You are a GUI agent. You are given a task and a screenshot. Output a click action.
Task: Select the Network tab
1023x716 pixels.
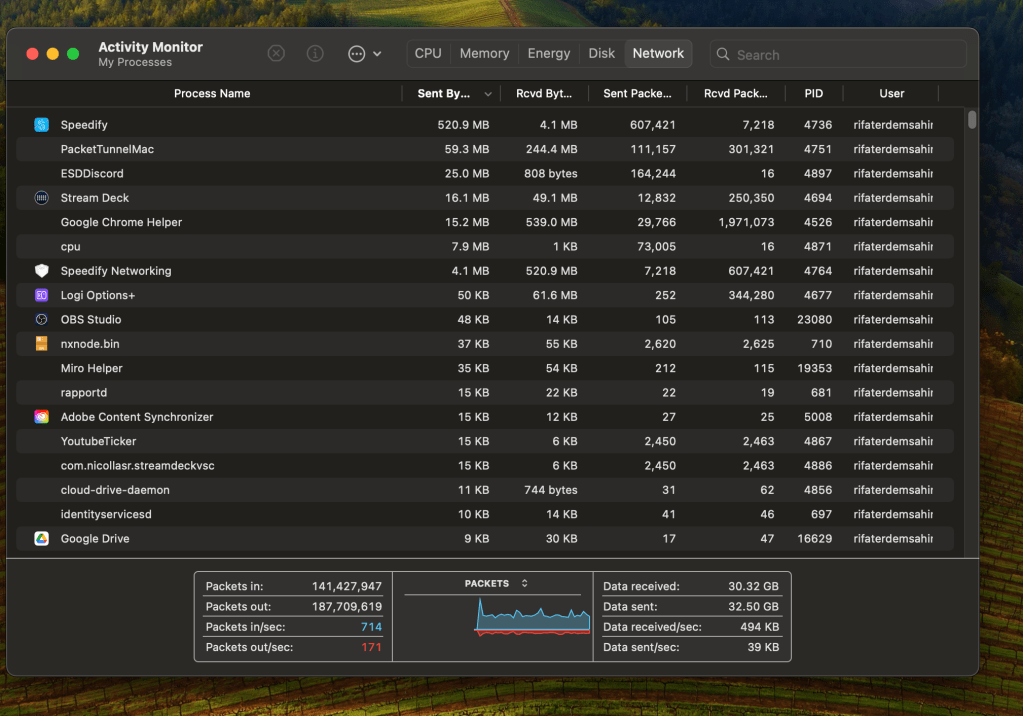(x=658, y=54)
